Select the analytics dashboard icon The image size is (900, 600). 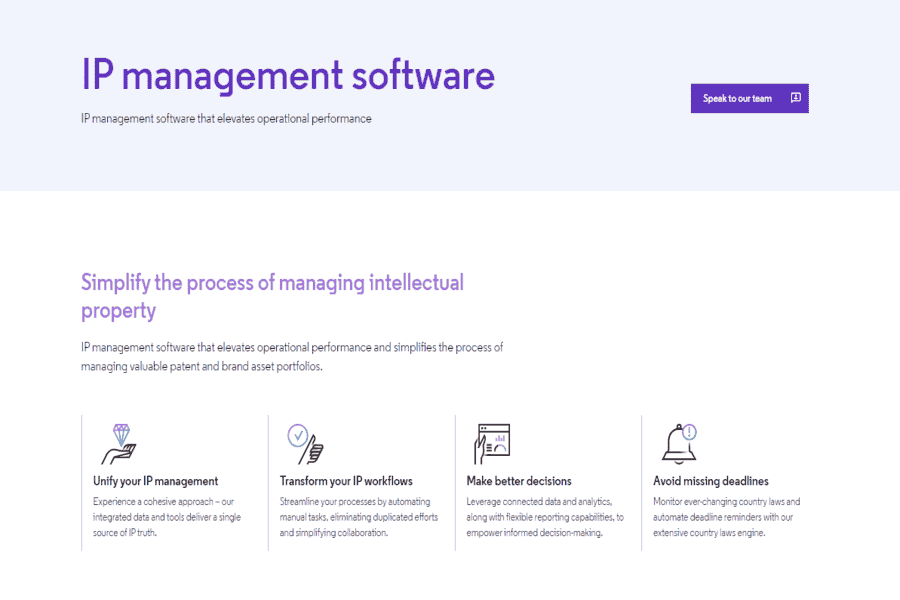(492, 443)
